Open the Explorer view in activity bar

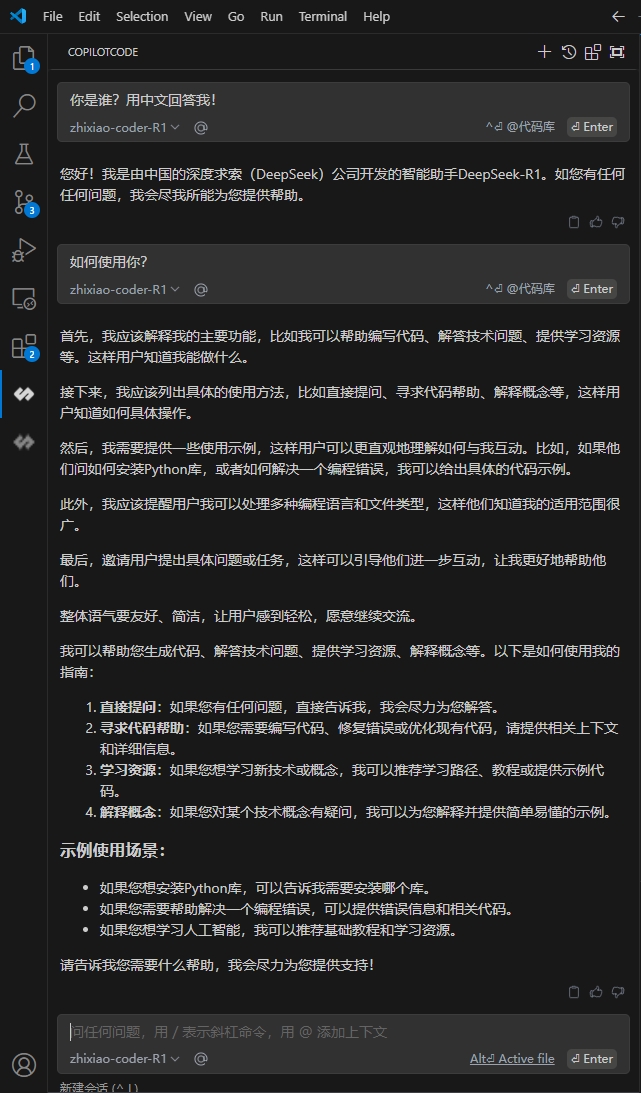click(23, 59)
